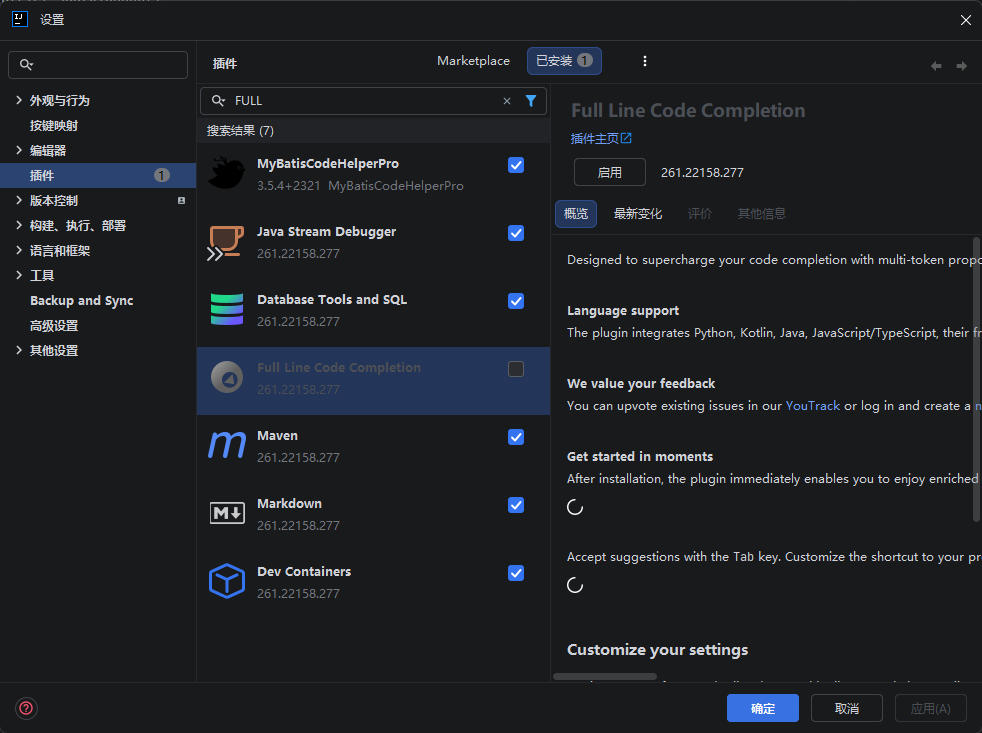Expand the 版本控制 settings group

(19, 200)
